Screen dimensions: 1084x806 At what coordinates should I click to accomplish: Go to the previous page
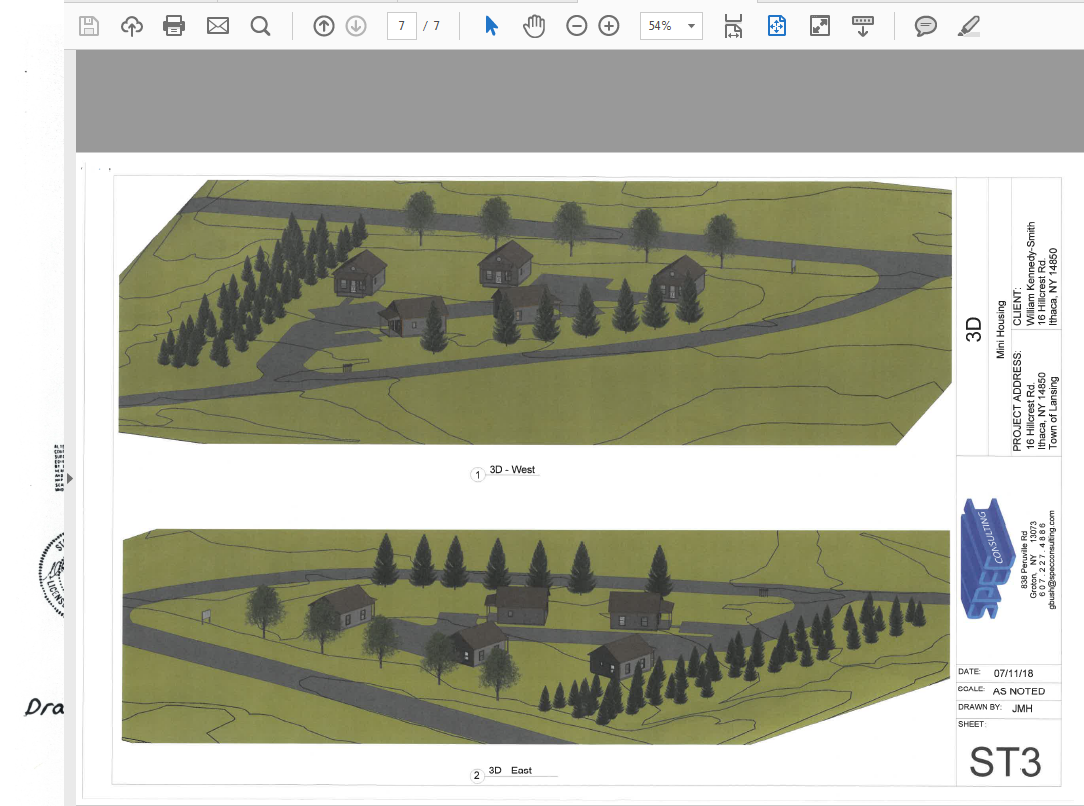(x=323, y=26)
